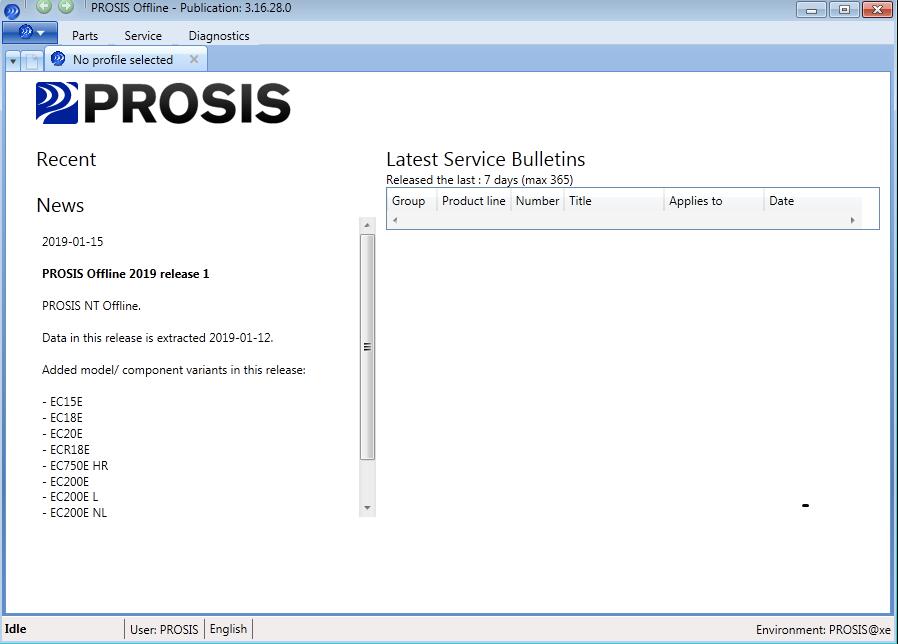Image resolution: width=898 pixels, height=644 pixels.
Task: Click the News vertical scrollbar thumb
Action: click(x=367, y=346)
